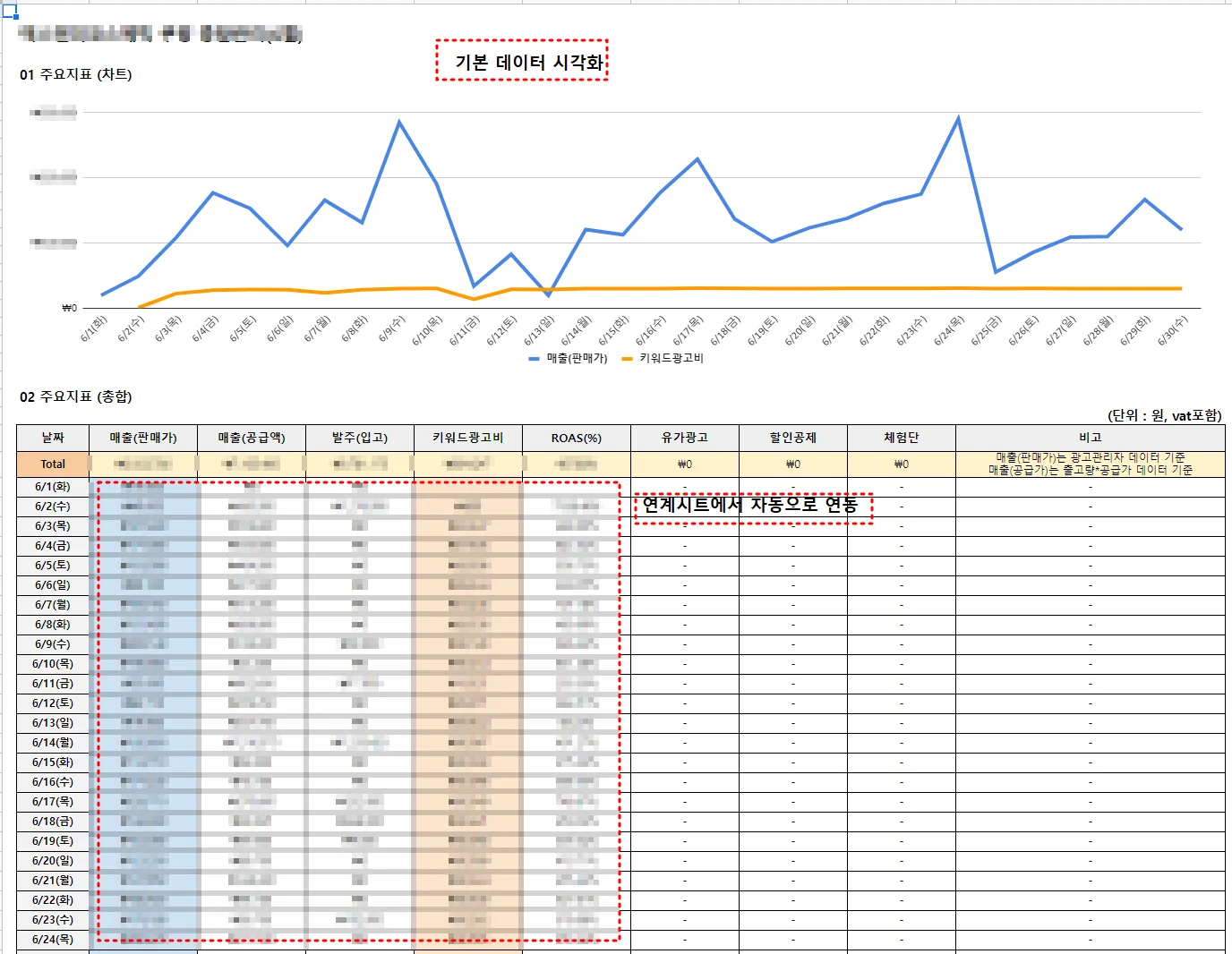Click the ₩0 Total cell under 체험단
1232x954 pixels.
tap(902, 464)
